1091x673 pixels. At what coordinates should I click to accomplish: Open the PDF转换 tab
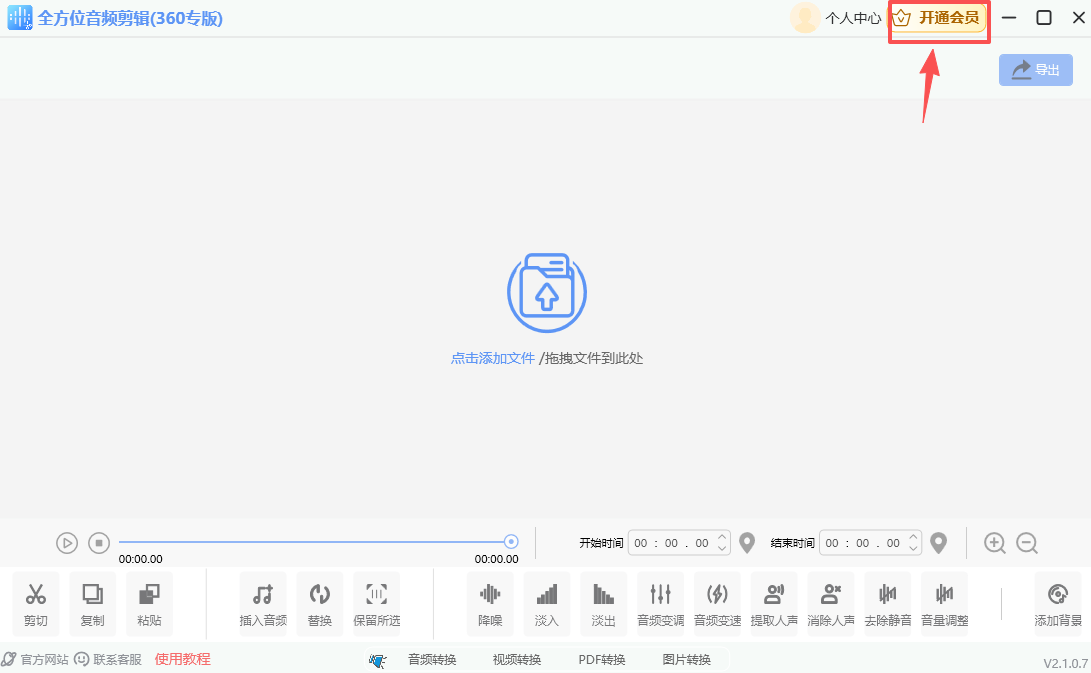click(x=601, y=660)
